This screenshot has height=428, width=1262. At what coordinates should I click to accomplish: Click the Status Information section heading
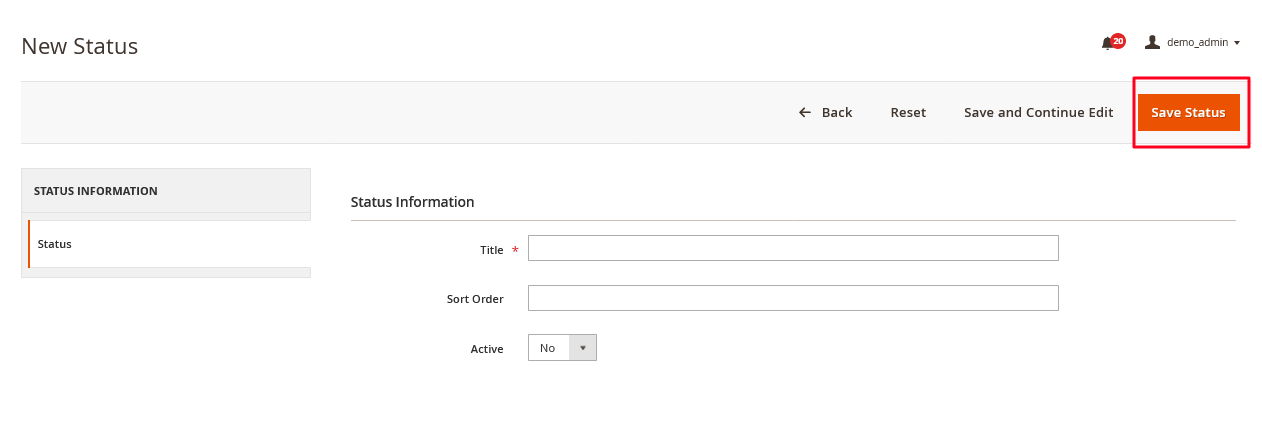(412, 202)
